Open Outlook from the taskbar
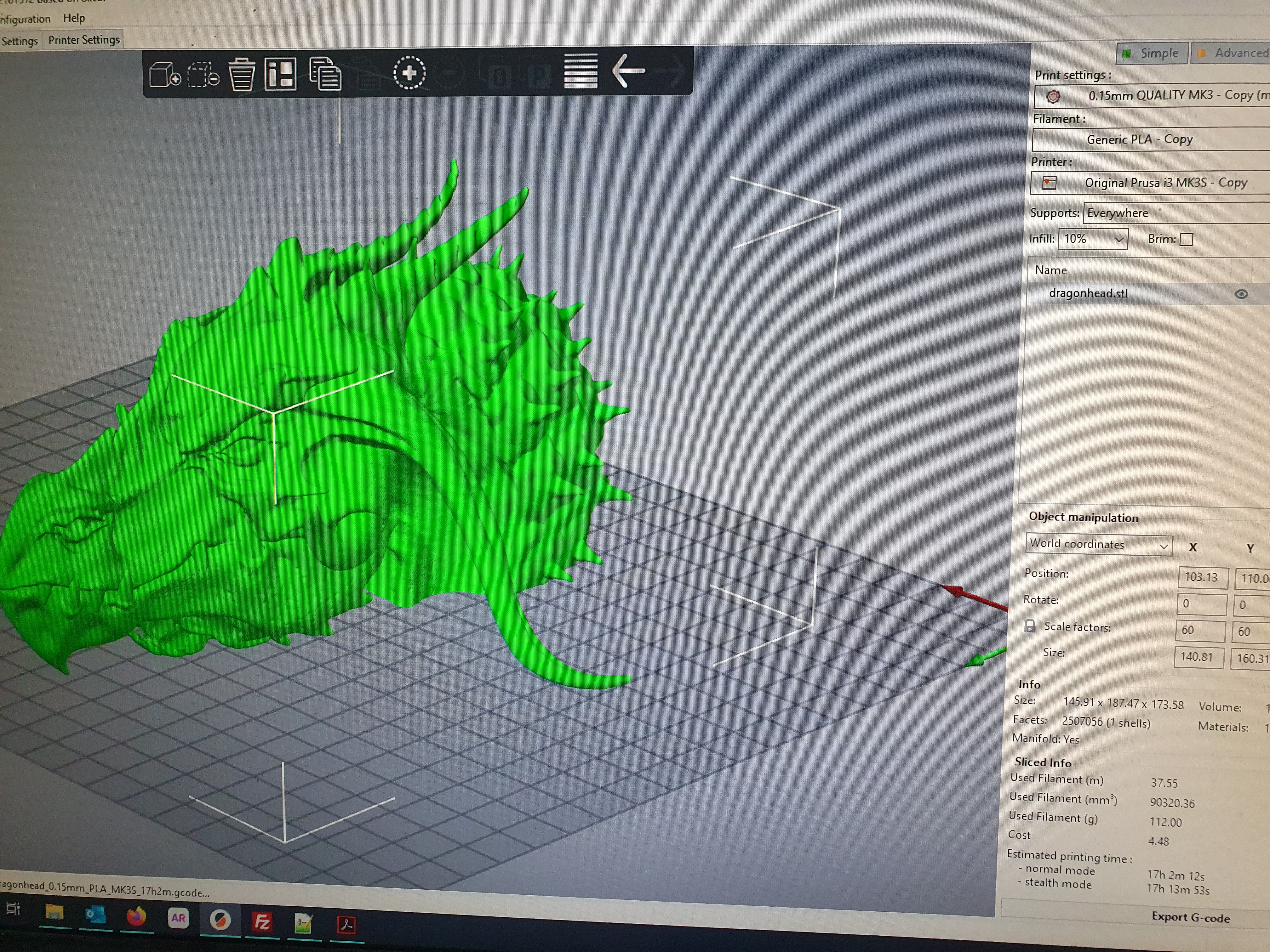Screen dimensions: 1270x952 tap(95, 914)
